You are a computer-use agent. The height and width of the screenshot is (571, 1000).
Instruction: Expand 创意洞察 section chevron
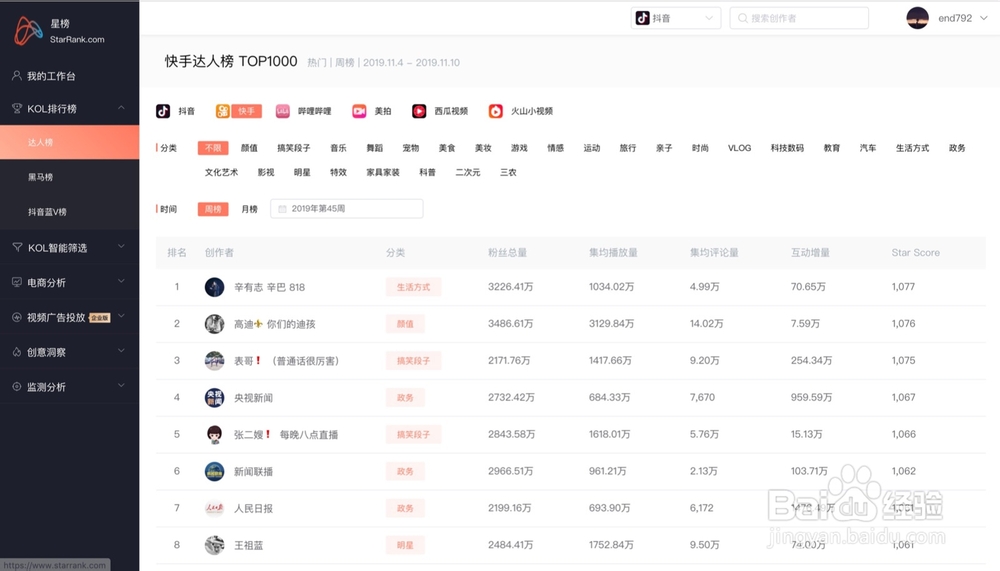click(121, 351)
